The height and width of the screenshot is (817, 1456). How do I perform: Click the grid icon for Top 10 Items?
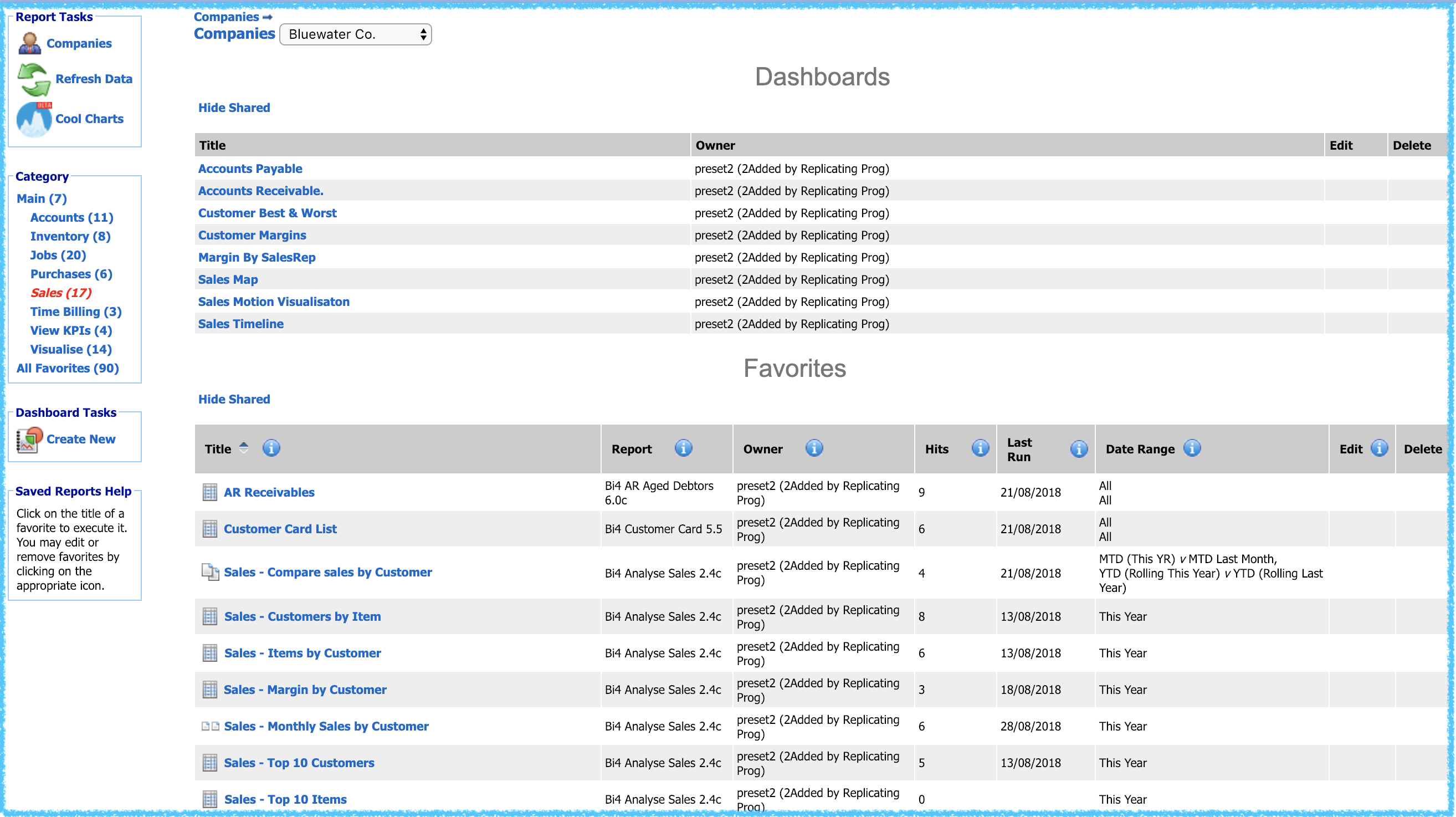209,799
